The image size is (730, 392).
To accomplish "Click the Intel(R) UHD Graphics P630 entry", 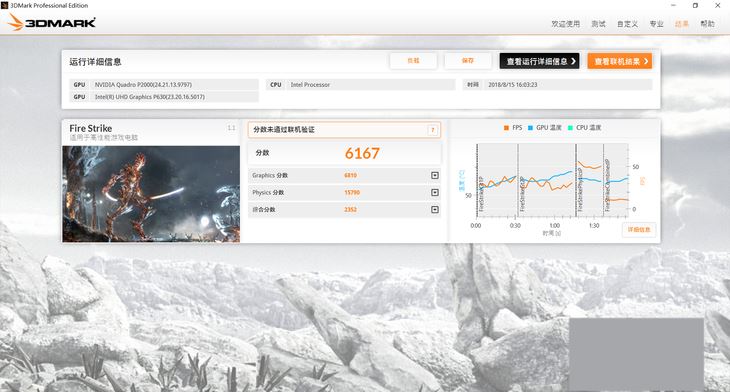I will pyautogui.click(x=164, y=97).
